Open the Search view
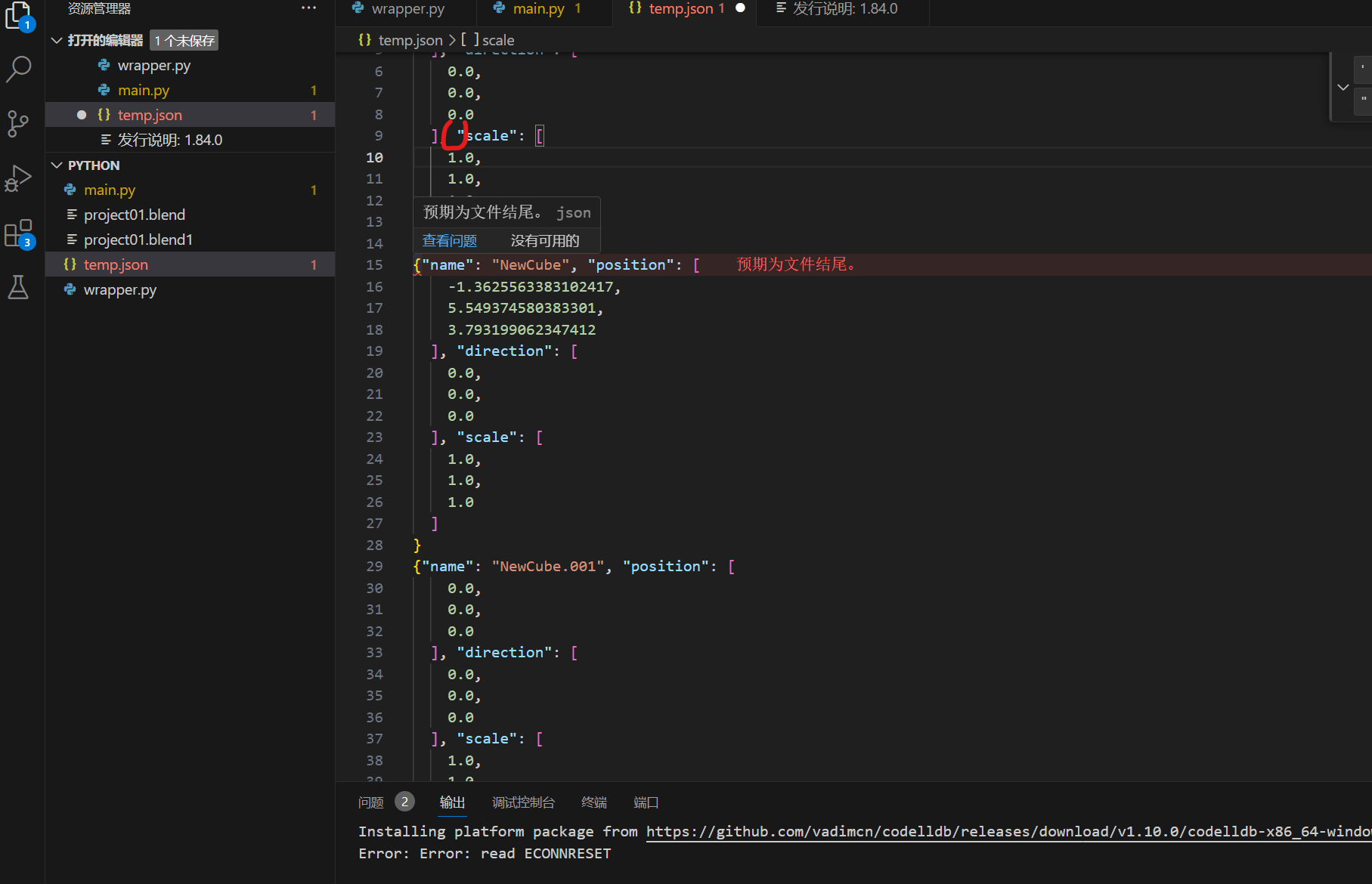Viewport: 1372px width, 884px height. tap(18, 70)
